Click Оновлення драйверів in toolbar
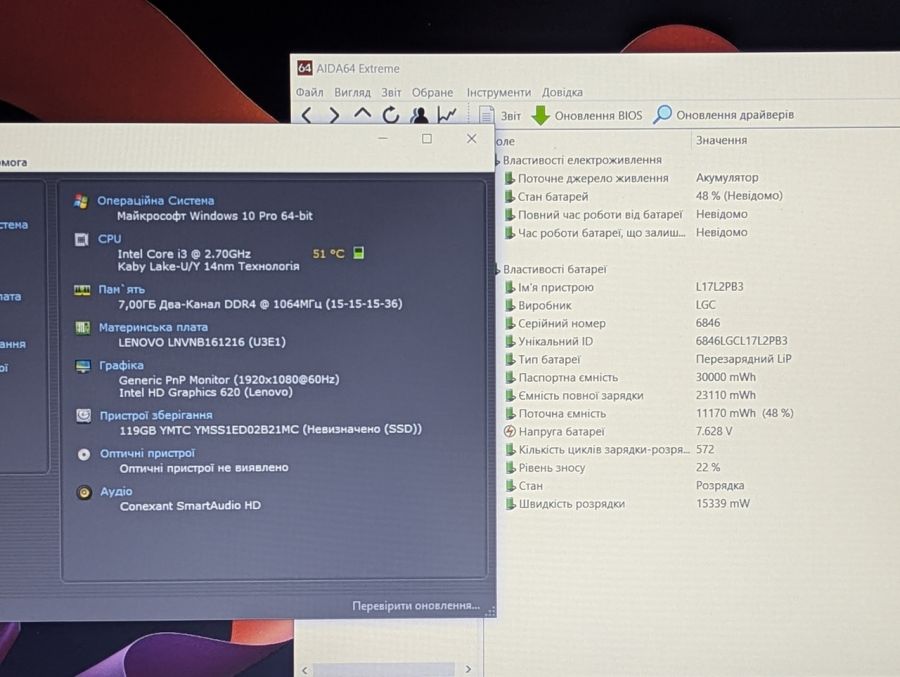900x677 pixels. tap(724, 115)
